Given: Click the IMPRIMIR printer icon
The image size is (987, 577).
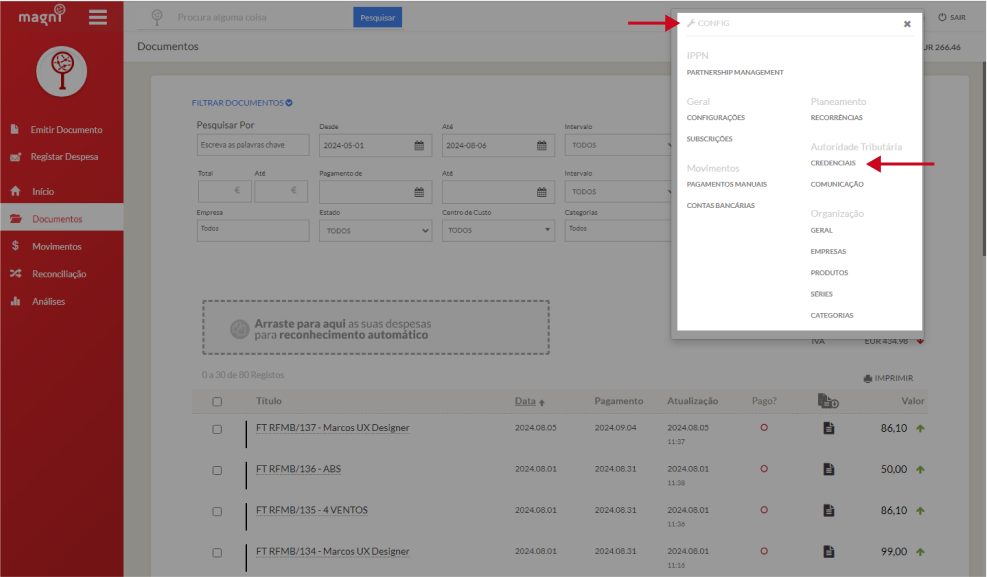Looking at the screenshot, I should (x=868, y=378).
